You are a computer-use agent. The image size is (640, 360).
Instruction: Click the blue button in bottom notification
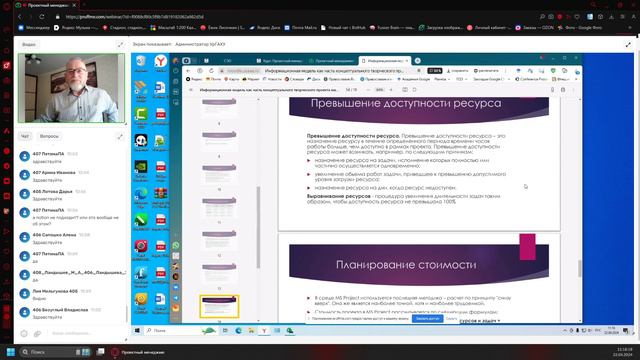[x=427, y=318]
